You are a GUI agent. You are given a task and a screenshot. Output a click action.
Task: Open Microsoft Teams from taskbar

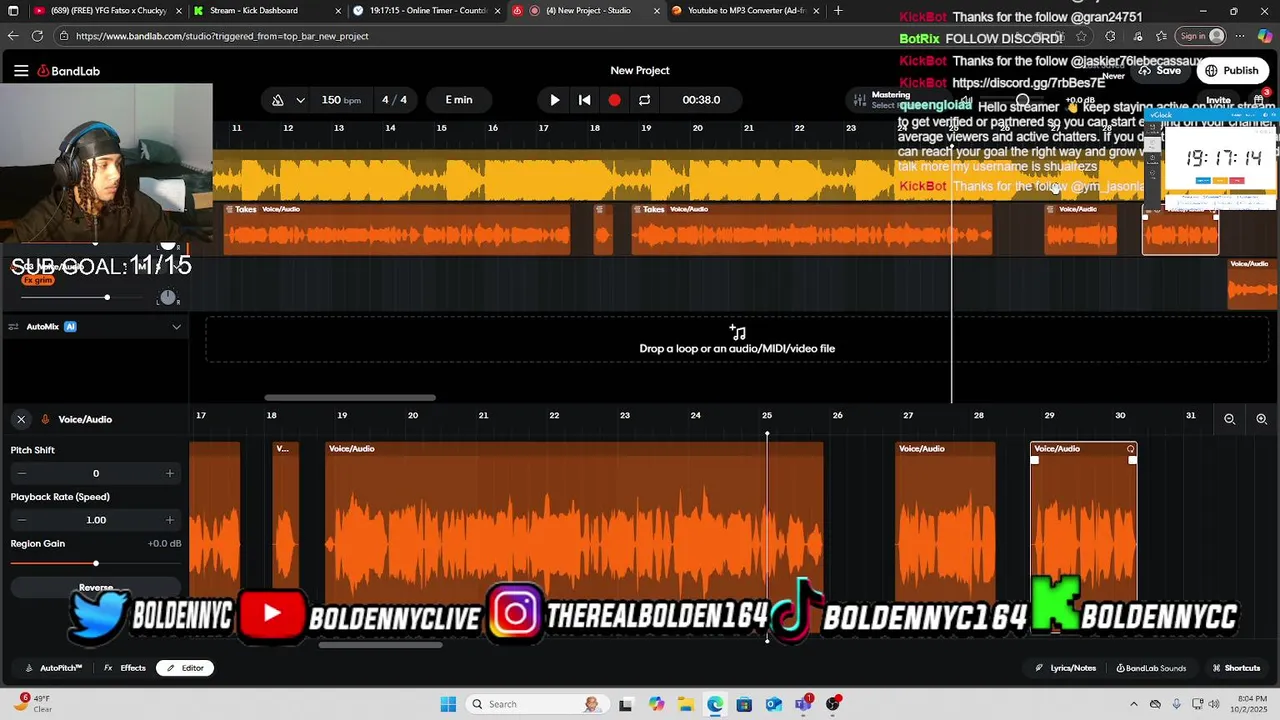pos(803,704)
